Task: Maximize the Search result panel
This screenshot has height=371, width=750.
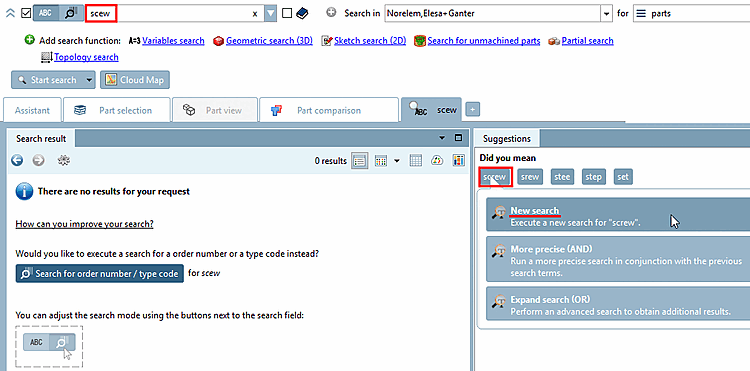Action: [x=458, y=138]
